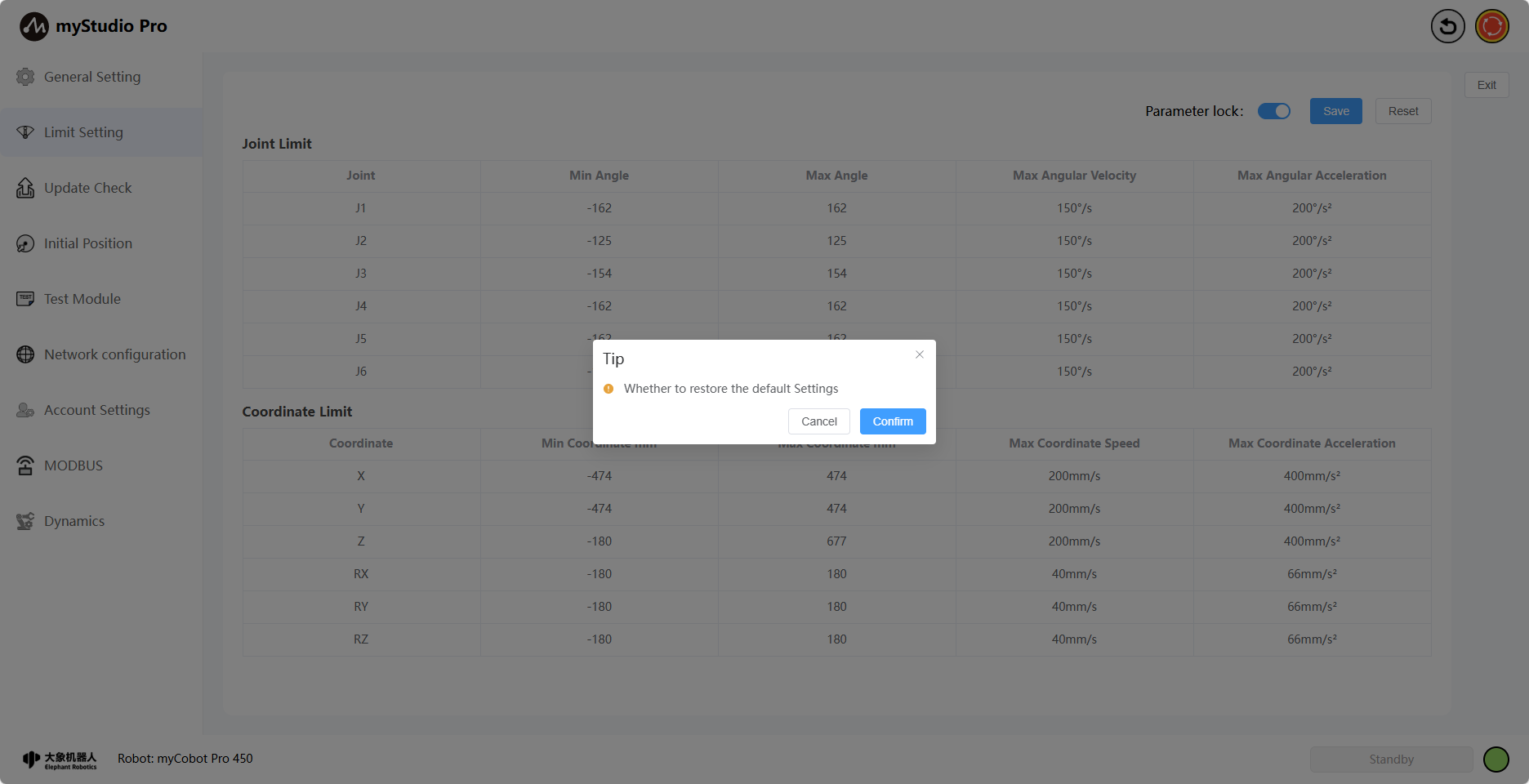Click the Reset button
The height and width of the screenshot is (784, 1529).
[x=1402, y=111]
